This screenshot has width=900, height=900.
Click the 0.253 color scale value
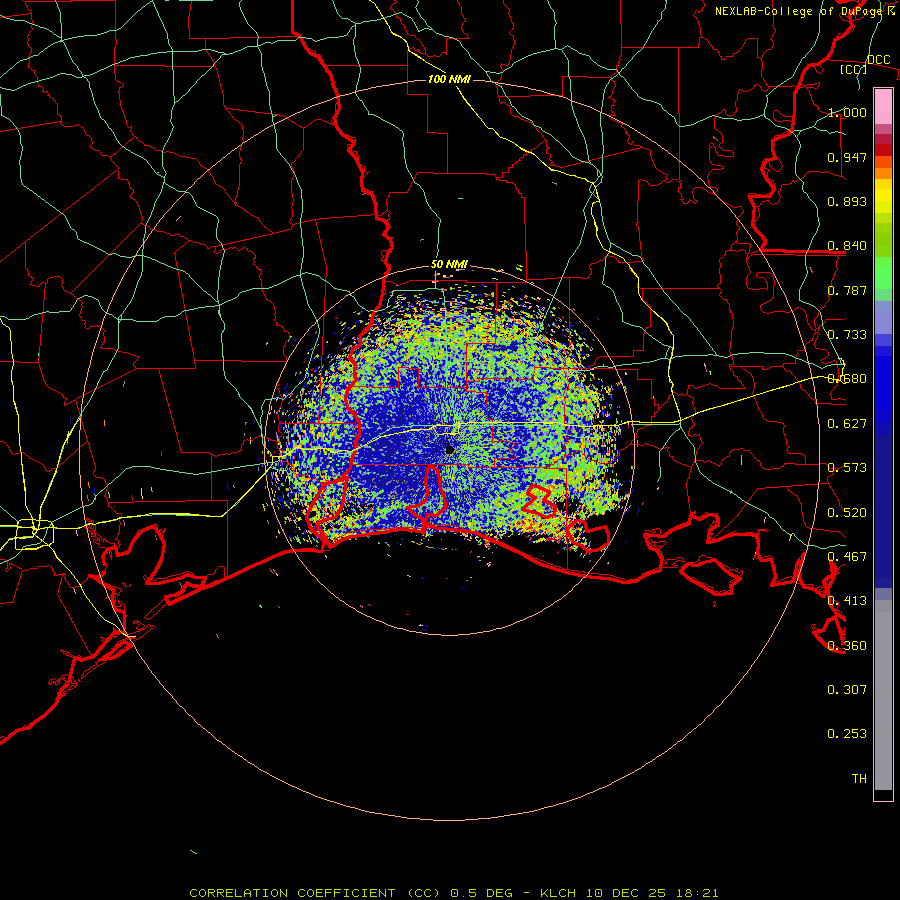click(847, 734)
